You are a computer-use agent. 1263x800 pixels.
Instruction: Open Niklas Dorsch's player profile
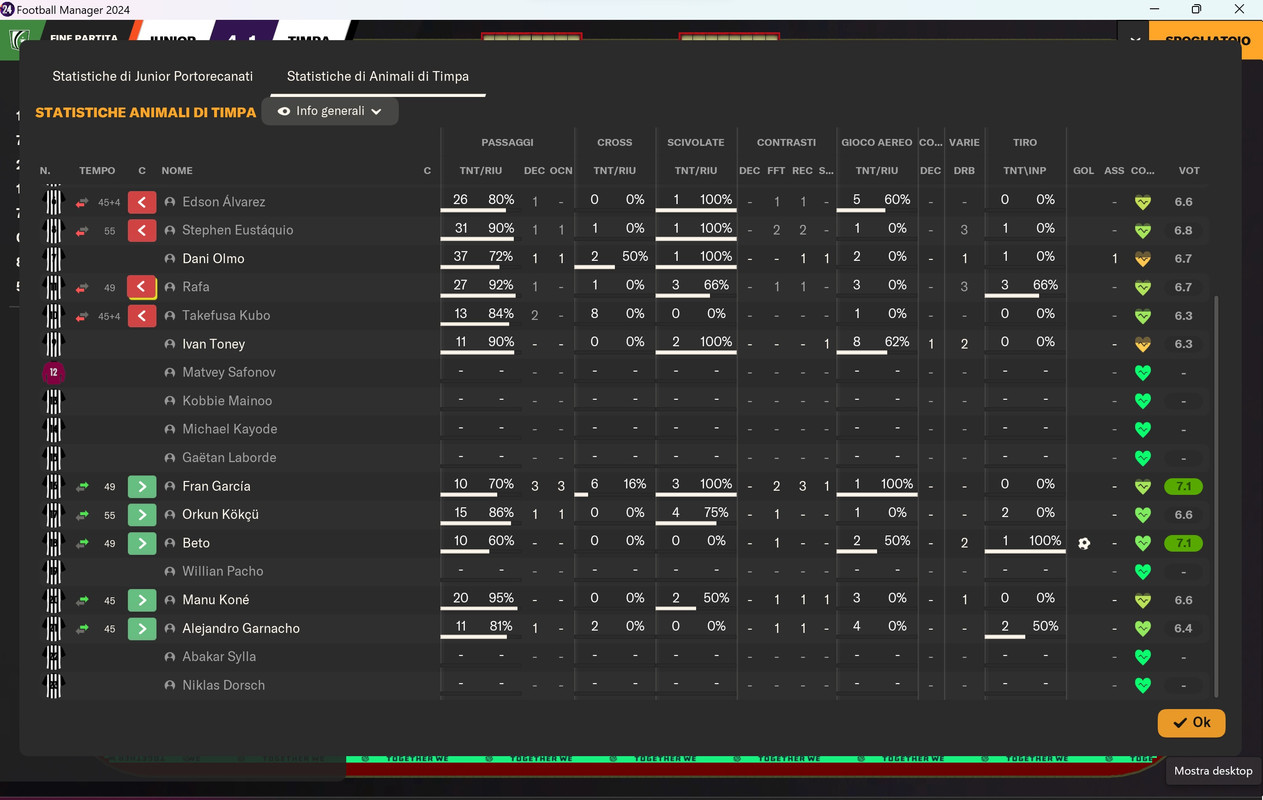tap(224, 686)
